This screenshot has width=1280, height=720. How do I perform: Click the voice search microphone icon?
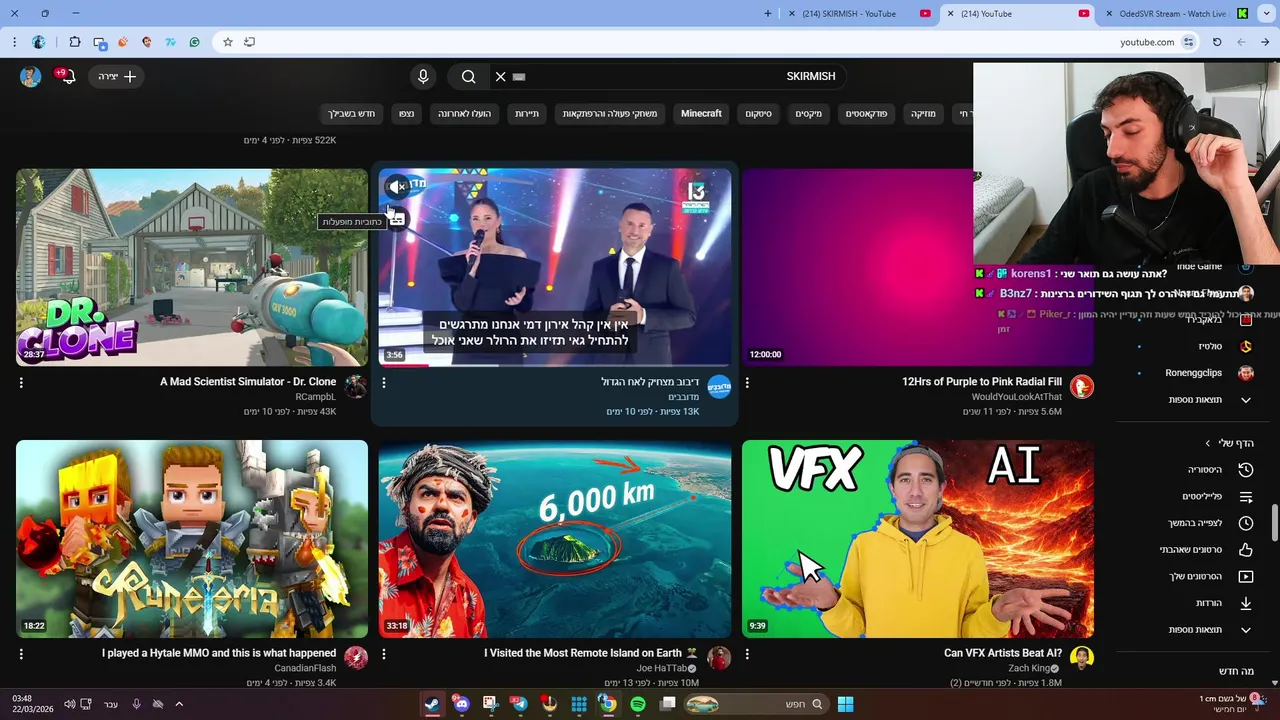point(423,77)
